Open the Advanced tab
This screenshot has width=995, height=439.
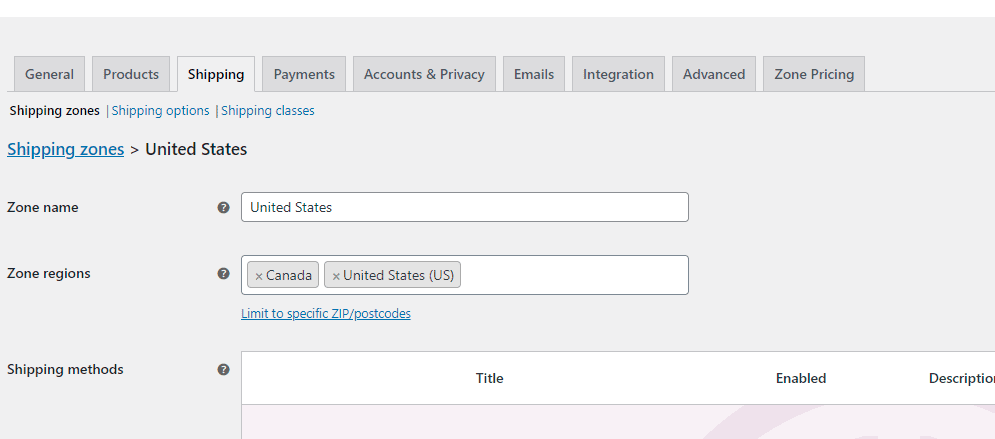tap(714, 74)
